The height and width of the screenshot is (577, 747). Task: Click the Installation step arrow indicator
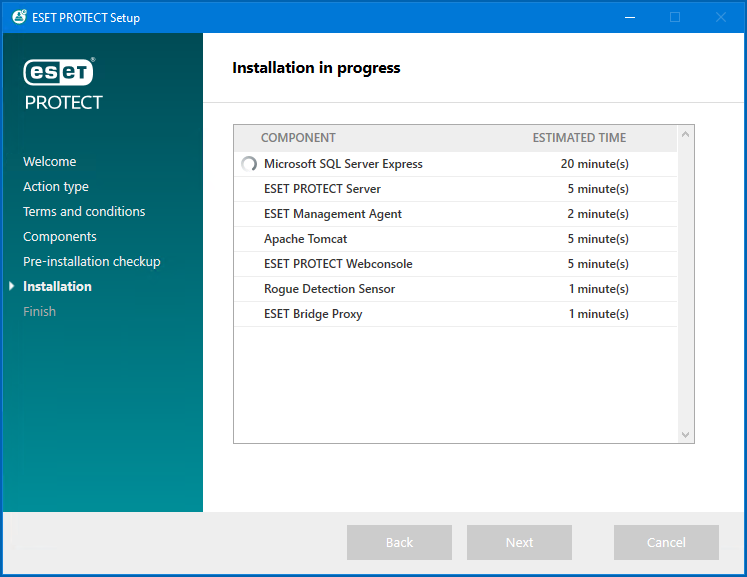[11, 287]
